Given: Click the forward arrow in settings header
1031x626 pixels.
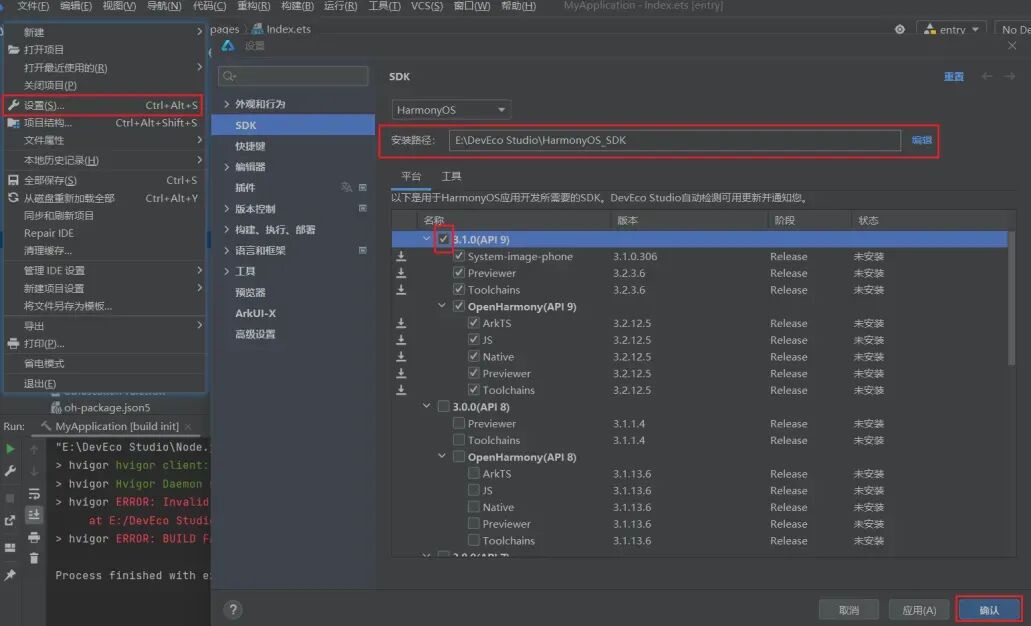Looking at the screenshot, I should click(1009, 76).
